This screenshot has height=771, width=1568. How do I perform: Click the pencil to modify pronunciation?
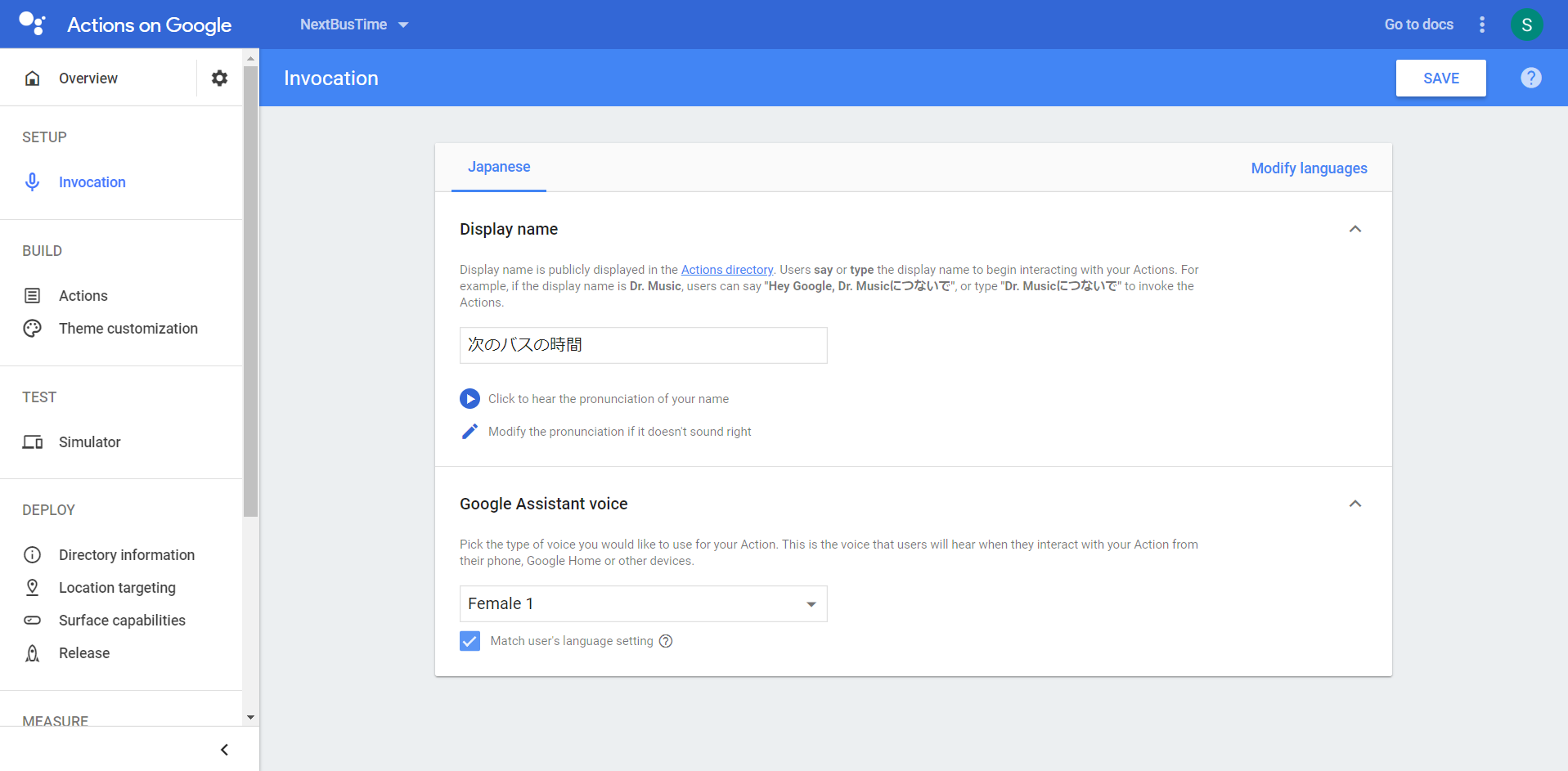pos(470,431)
